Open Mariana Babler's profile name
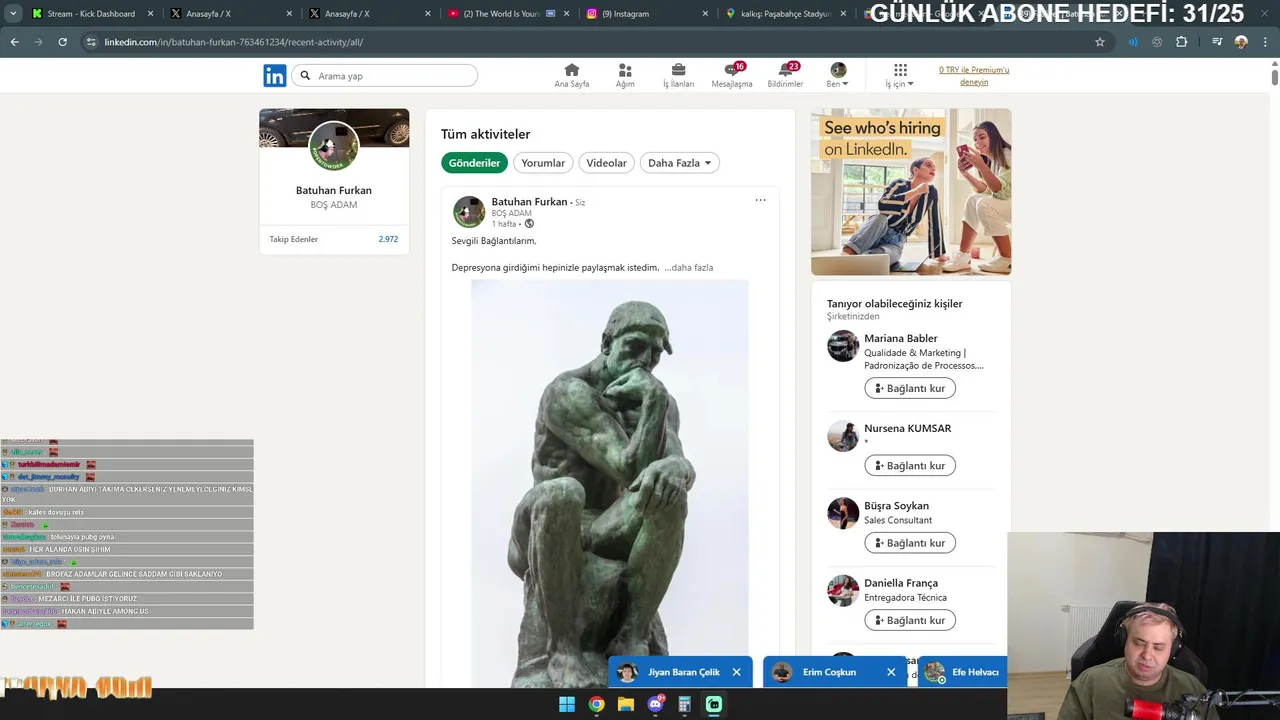Viewport: 1280px width, 720px height. (x=900, y=338)
